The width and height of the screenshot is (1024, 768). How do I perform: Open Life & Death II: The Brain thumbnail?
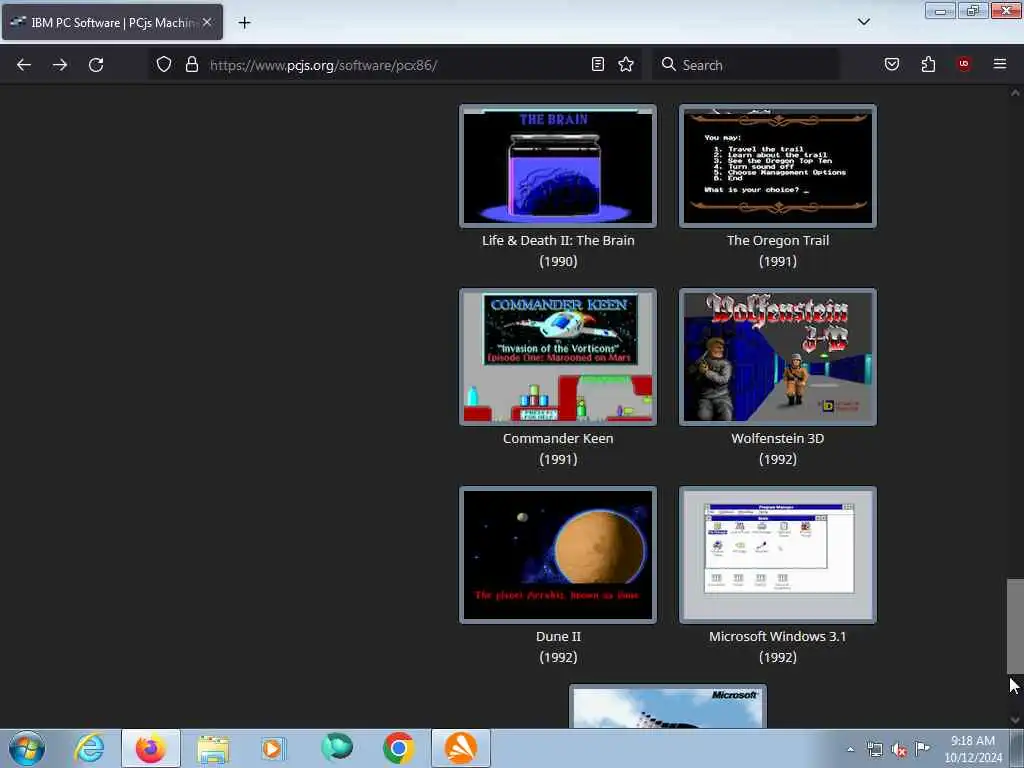coord(558,166)
